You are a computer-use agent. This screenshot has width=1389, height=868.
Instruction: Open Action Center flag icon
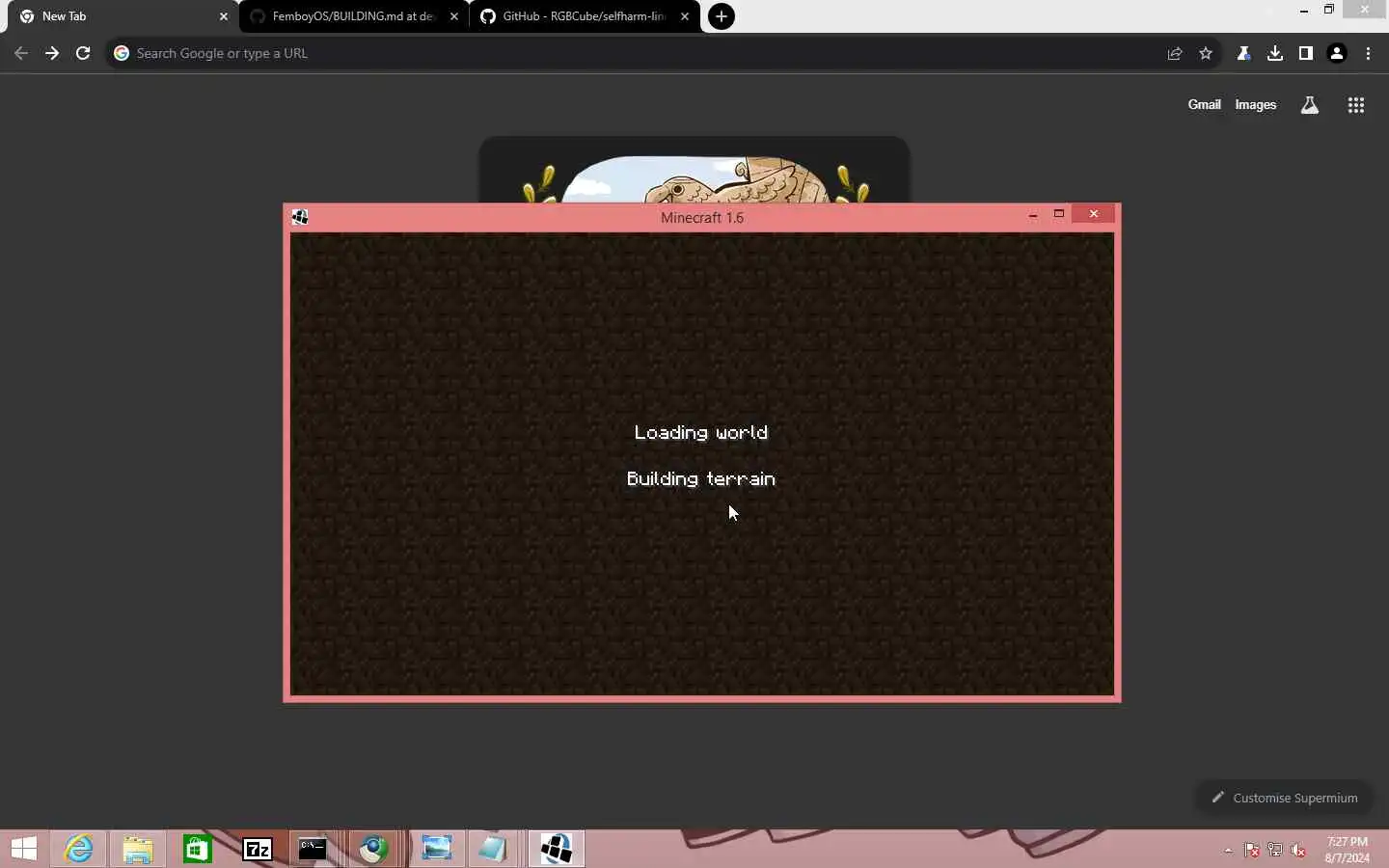tap(1252, 851)
